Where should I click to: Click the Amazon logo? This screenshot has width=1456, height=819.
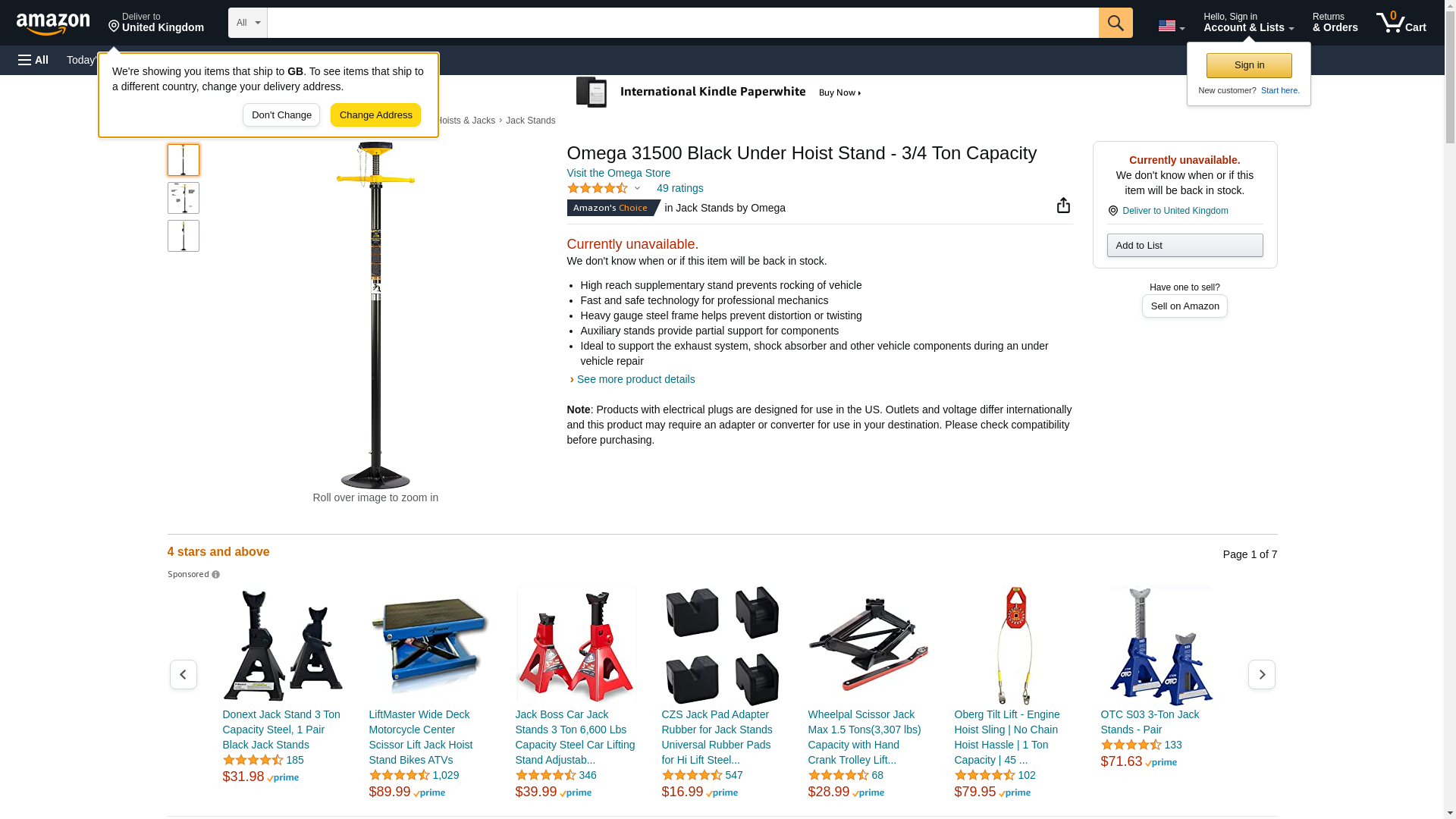[x=53, y=24]
